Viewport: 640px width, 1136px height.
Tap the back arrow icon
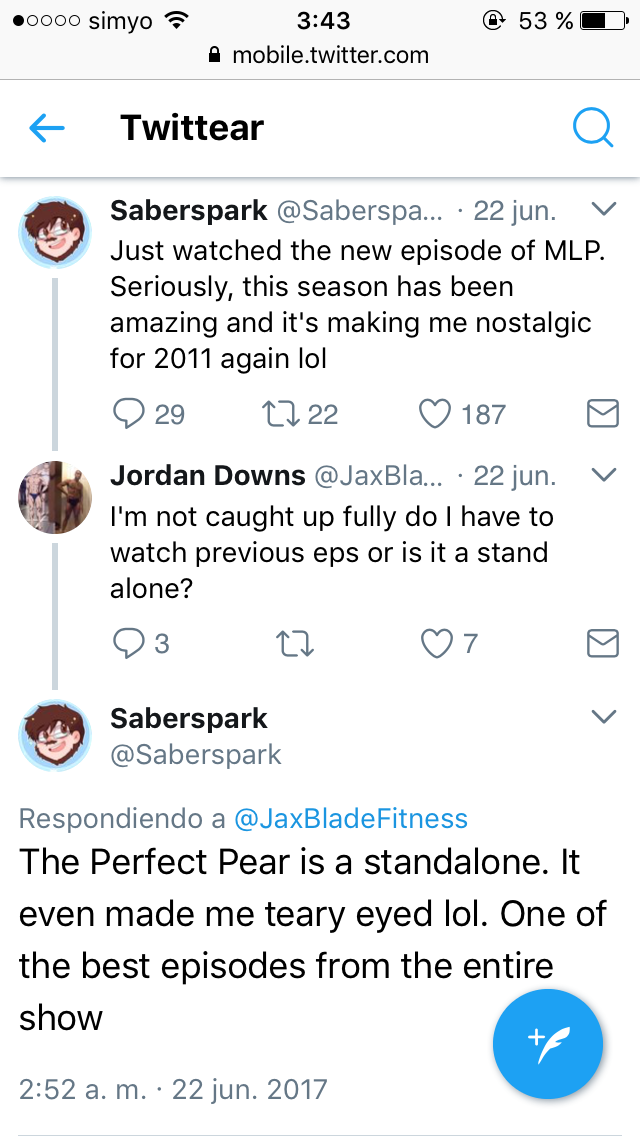[47, 128]
